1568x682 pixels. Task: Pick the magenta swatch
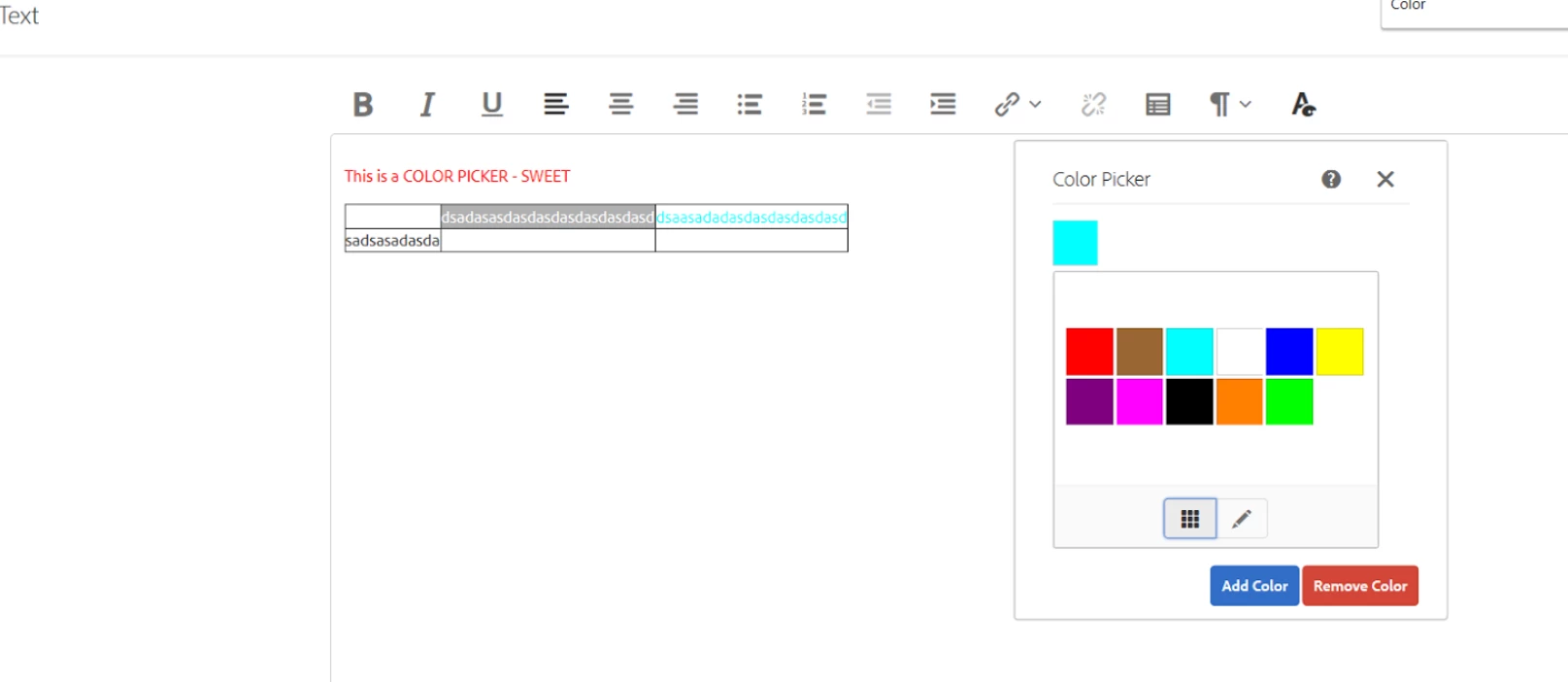coord(1140,401)
